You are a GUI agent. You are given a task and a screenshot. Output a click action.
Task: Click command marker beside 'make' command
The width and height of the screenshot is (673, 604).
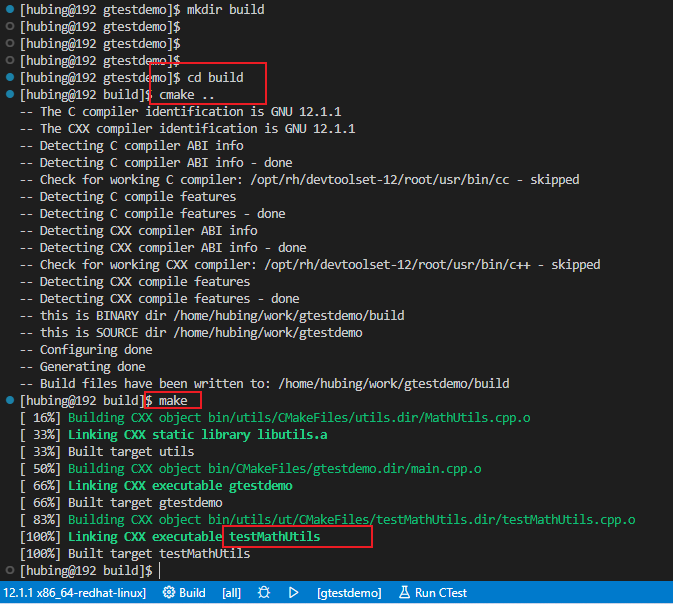tap(10, 401)
